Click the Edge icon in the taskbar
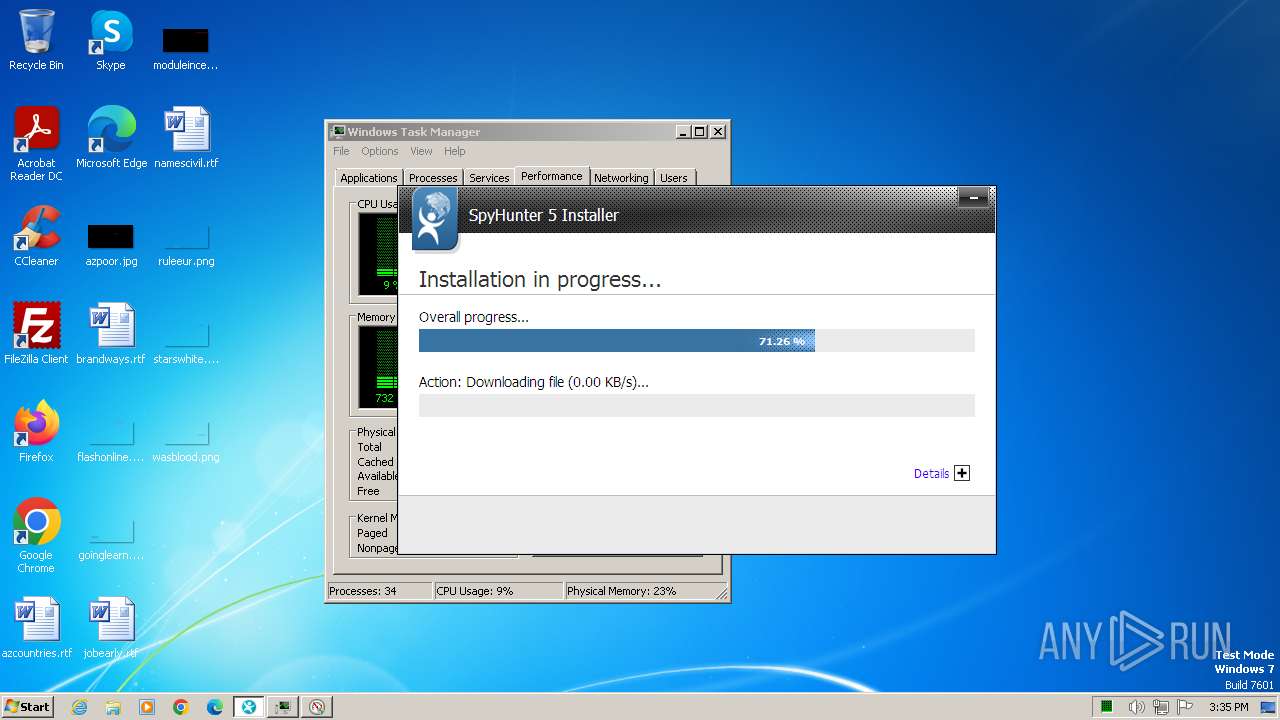The image size is (1280, 720). click(215, 707)
